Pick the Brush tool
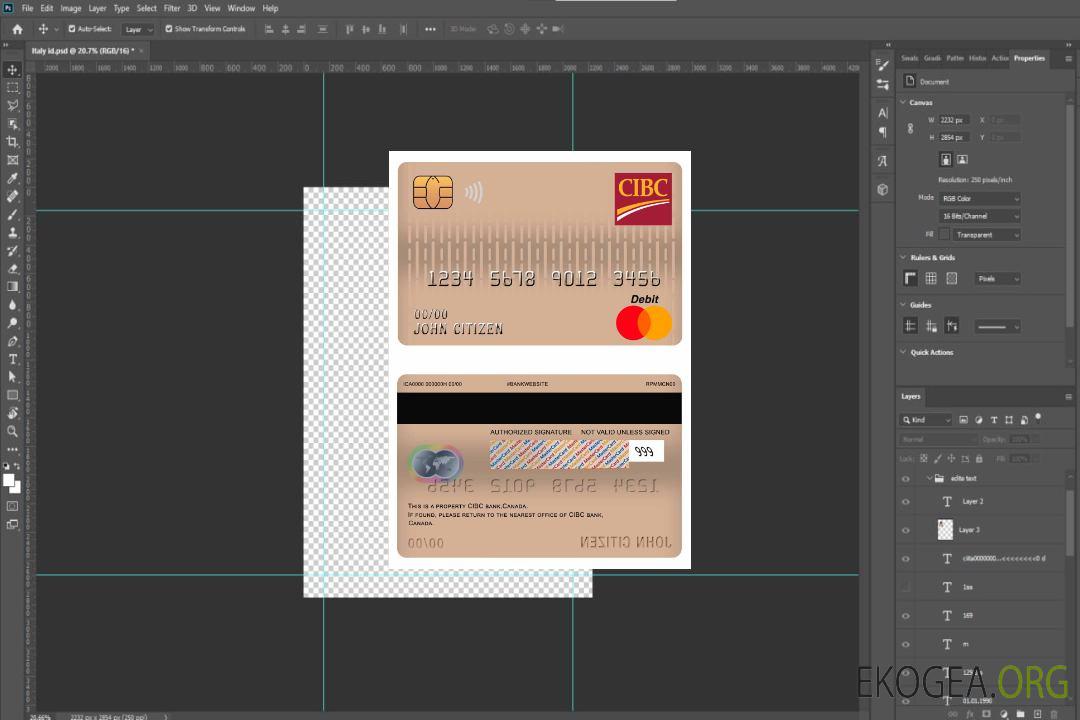 pyautogui.click(x=12, y=214)
